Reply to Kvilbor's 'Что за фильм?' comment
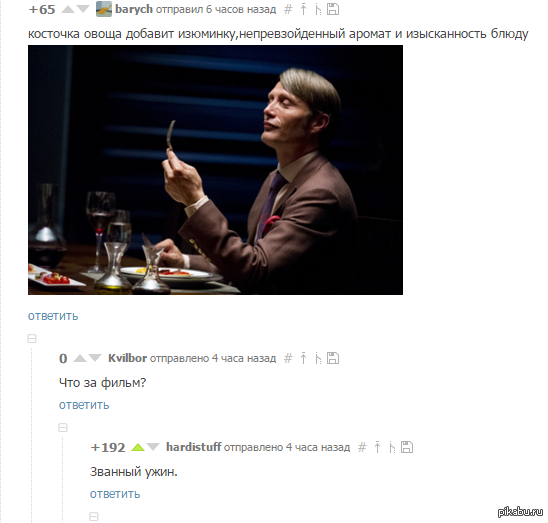 pyautogui.click(x=84, y=405)
